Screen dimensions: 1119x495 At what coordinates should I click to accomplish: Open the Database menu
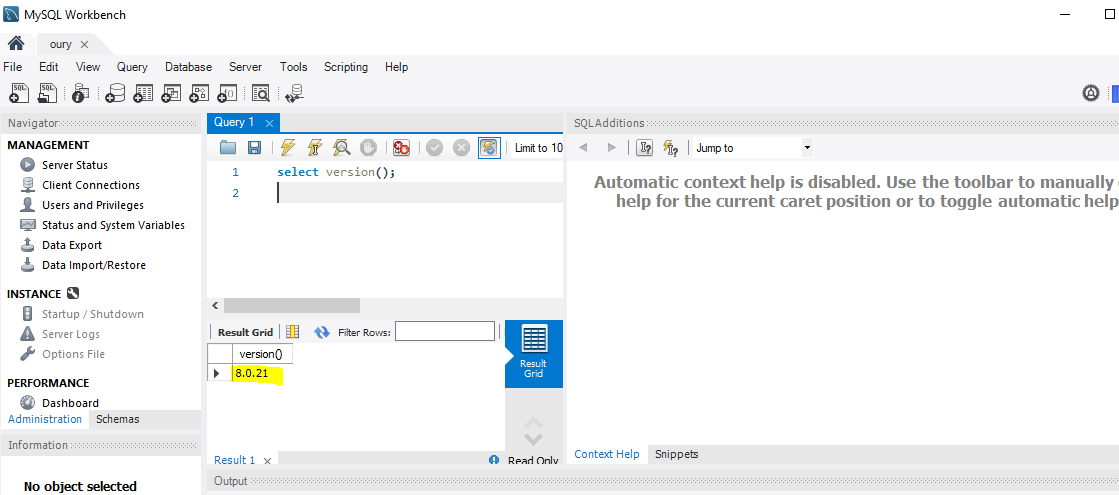tap(188, 67)
